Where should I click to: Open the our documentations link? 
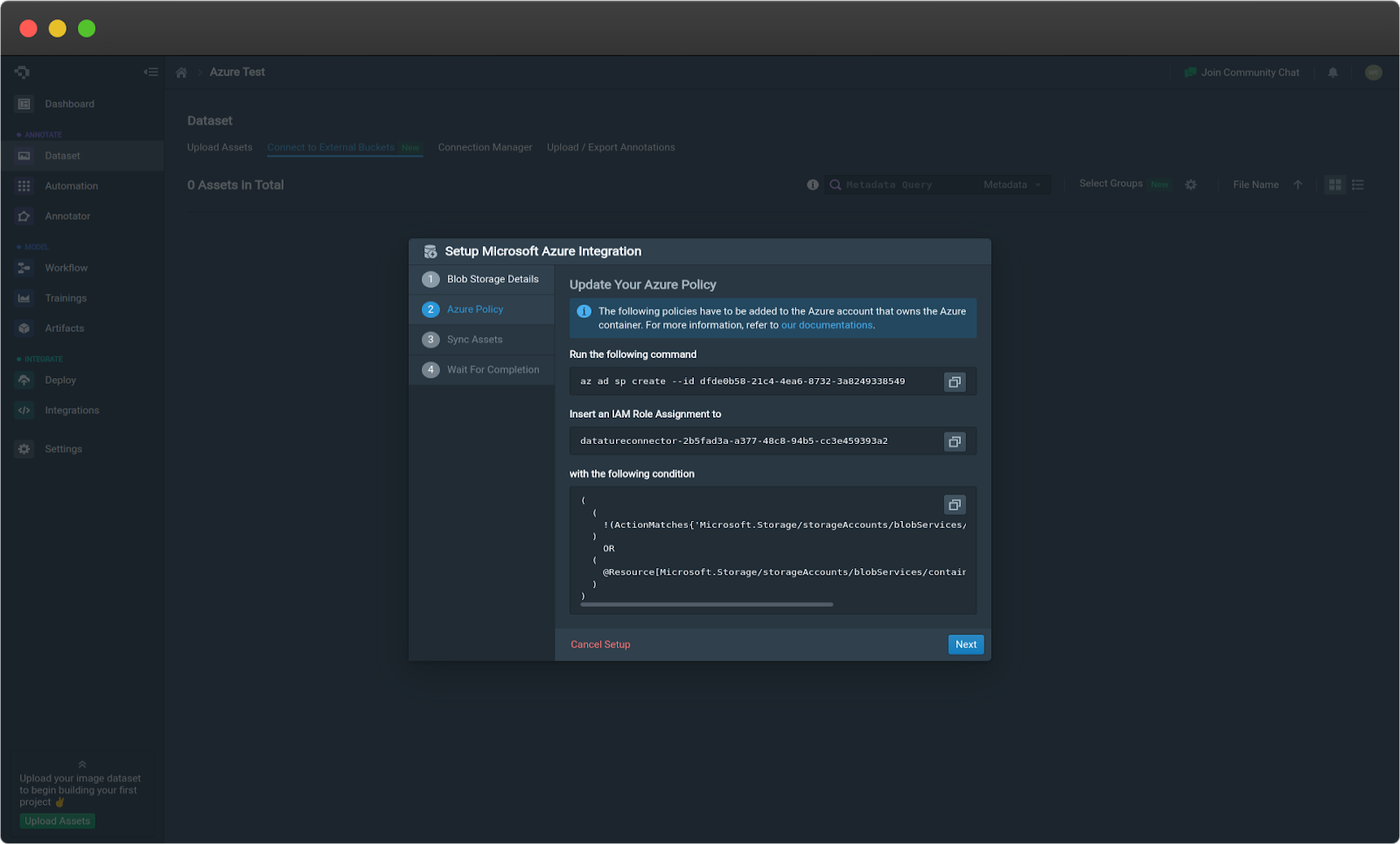coord(826,325)
